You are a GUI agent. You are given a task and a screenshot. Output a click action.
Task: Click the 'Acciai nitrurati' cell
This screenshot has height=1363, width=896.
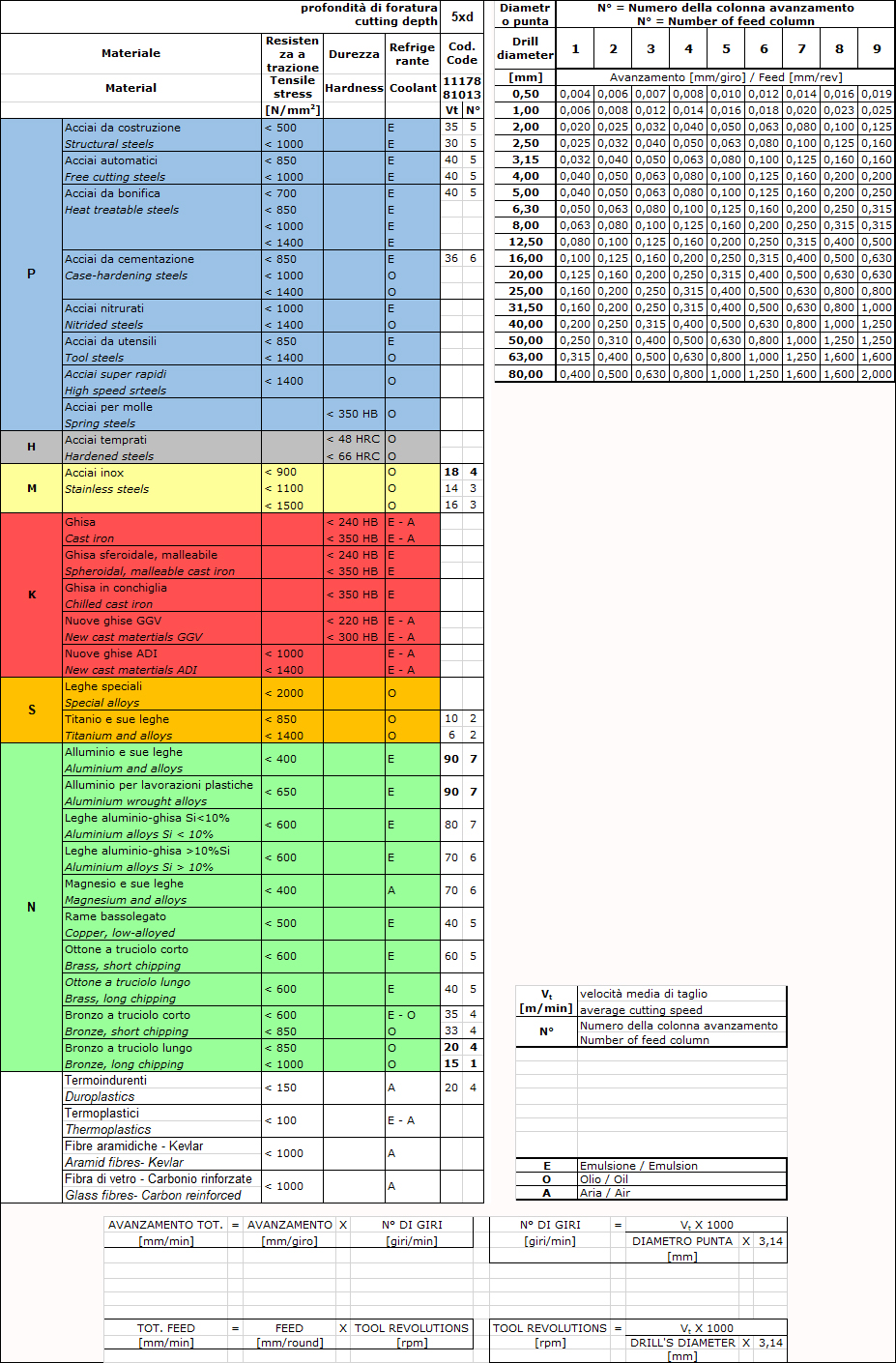coord(162,308)
